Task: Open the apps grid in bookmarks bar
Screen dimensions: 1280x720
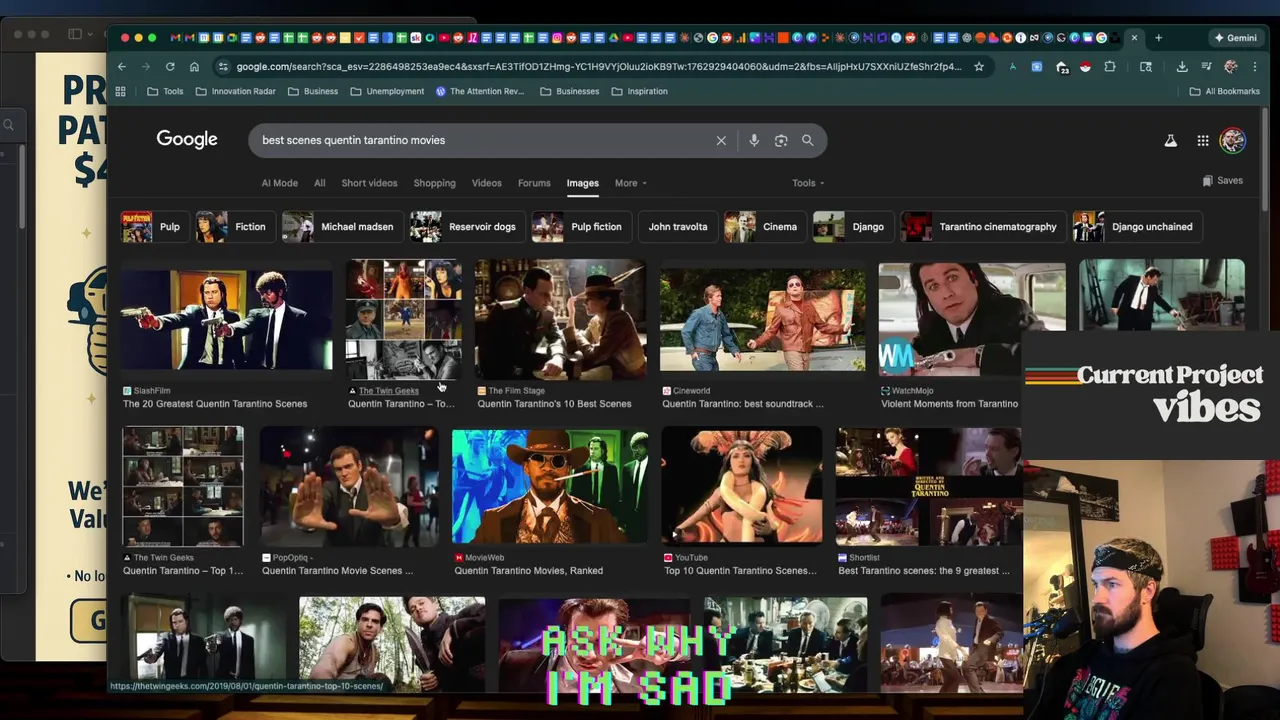Action: pyautogui.click(x=121, y=91)
